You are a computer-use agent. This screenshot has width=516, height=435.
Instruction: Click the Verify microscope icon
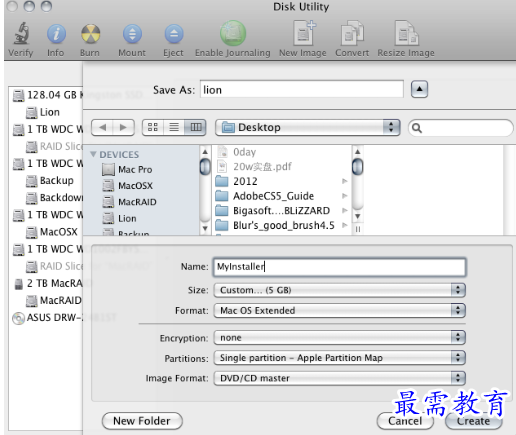[21, 33]
